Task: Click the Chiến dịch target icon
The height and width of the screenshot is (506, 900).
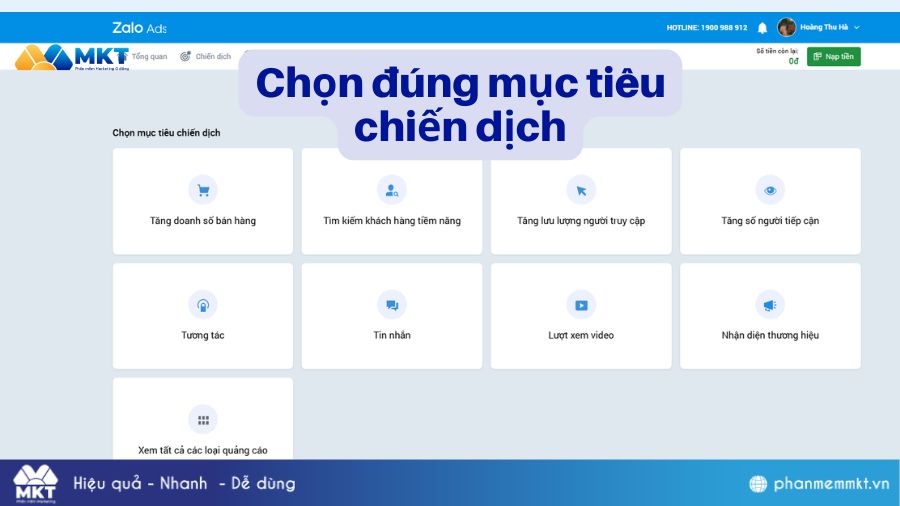Action: pyautogui.click(x=185, y=56)
